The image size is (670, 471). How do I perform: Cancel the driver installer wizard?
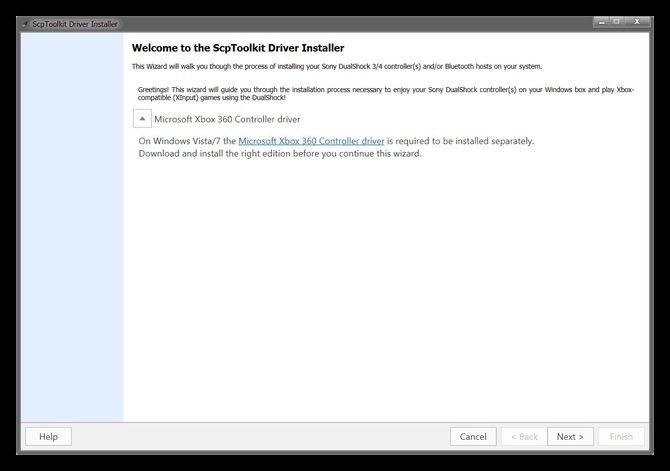click(x=473, y=436)
